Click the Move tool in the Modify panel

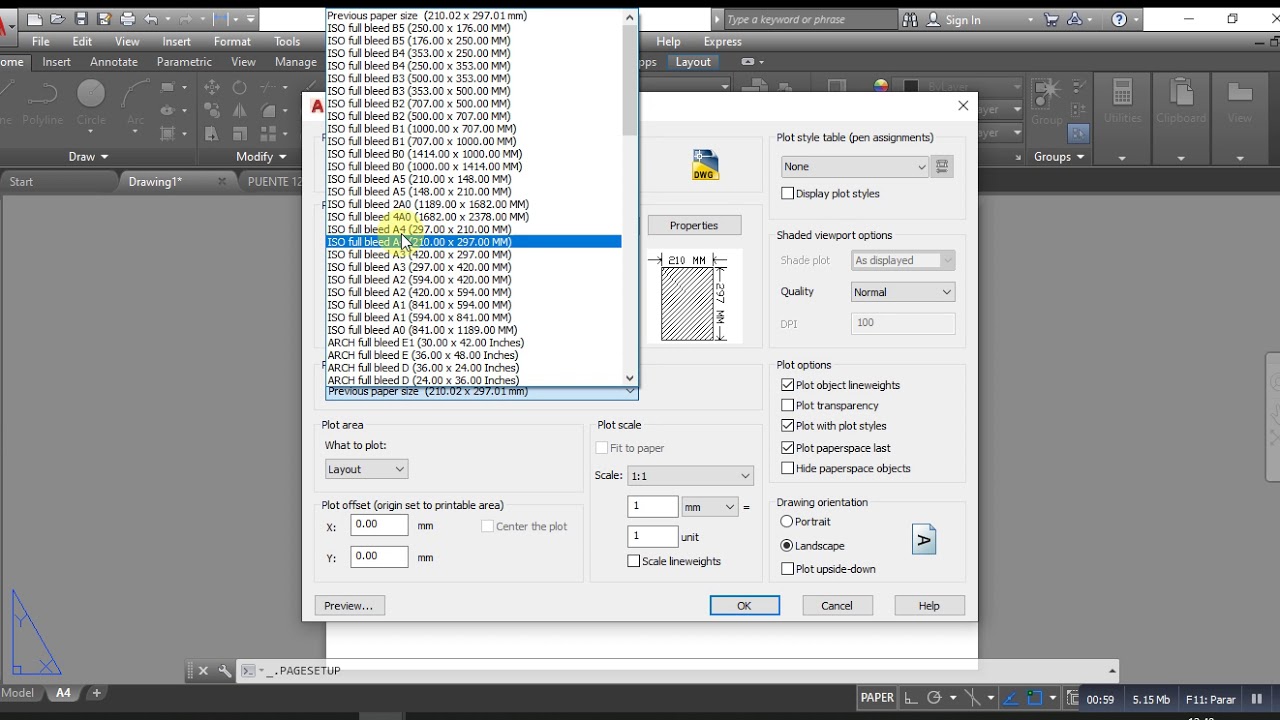pyautogui.click(x=212, y=88)
